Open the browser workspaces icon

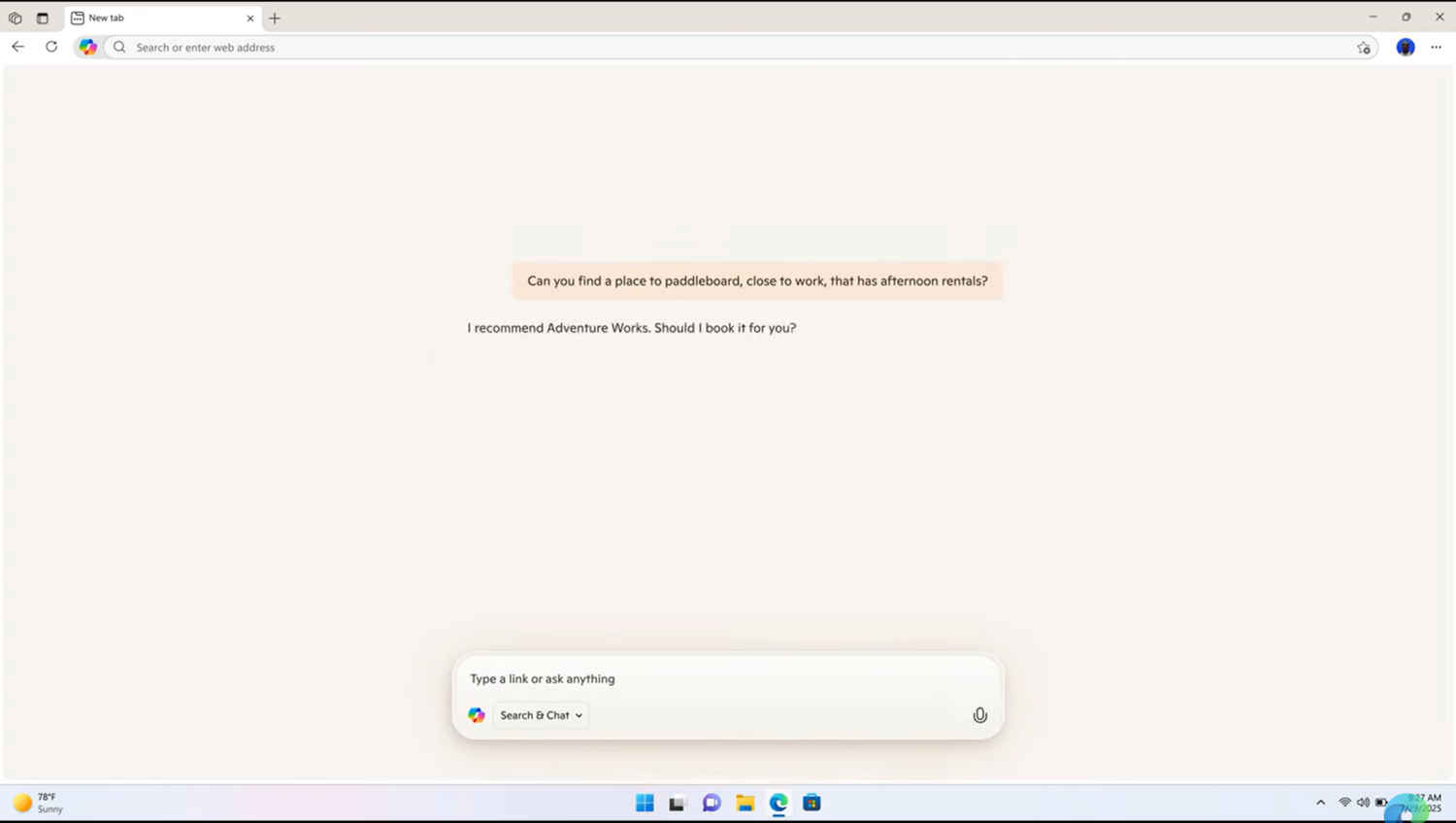coord(15,17)
